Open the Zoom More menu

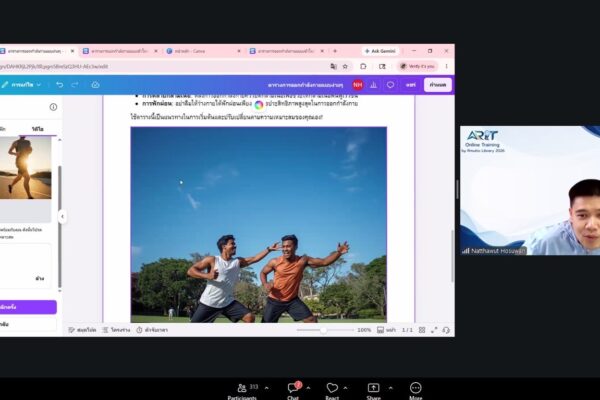pyautogui.click(x=416, y=391)
